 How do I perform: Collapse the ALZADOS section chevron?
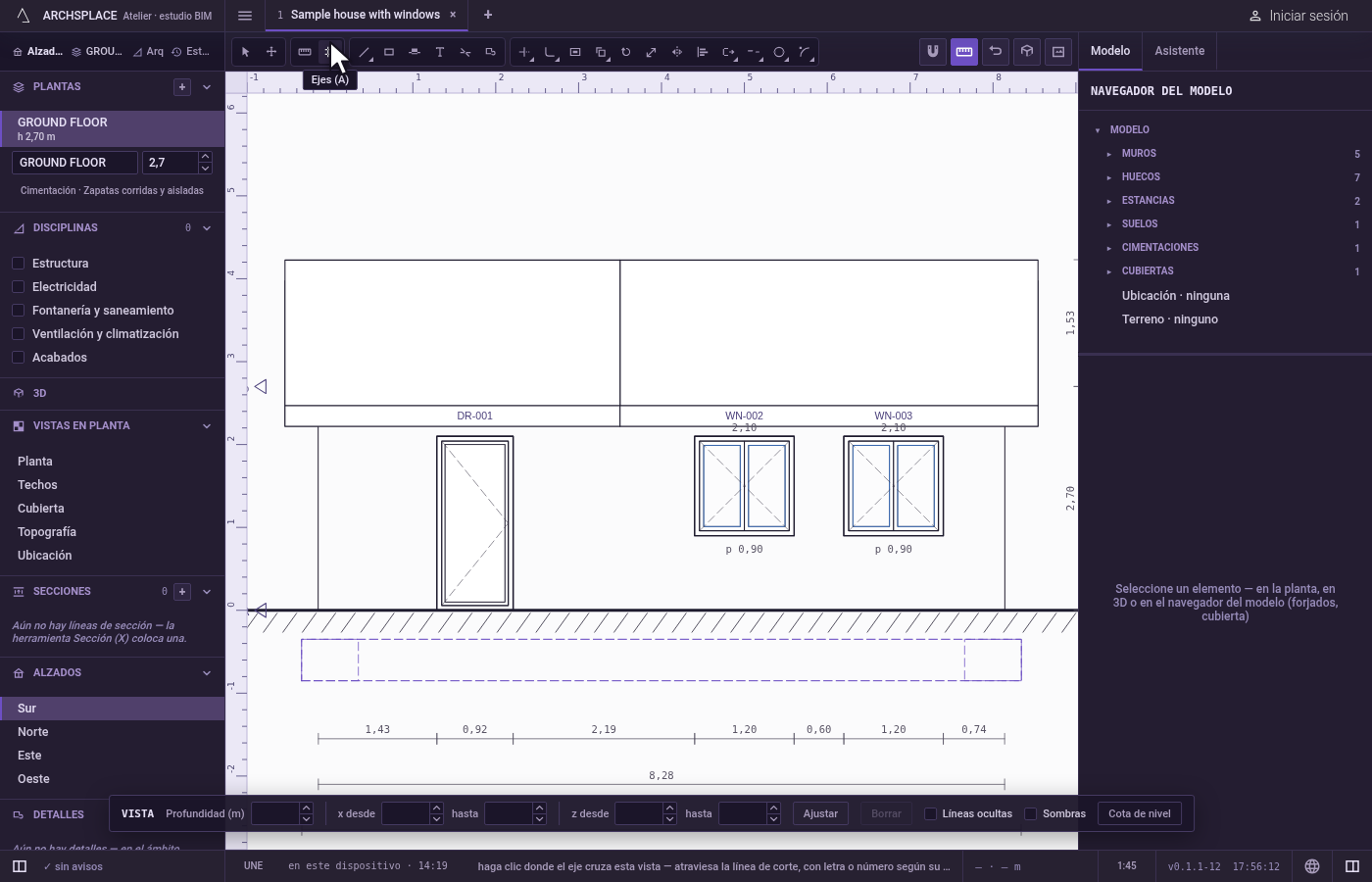click(x=207, y=673)
